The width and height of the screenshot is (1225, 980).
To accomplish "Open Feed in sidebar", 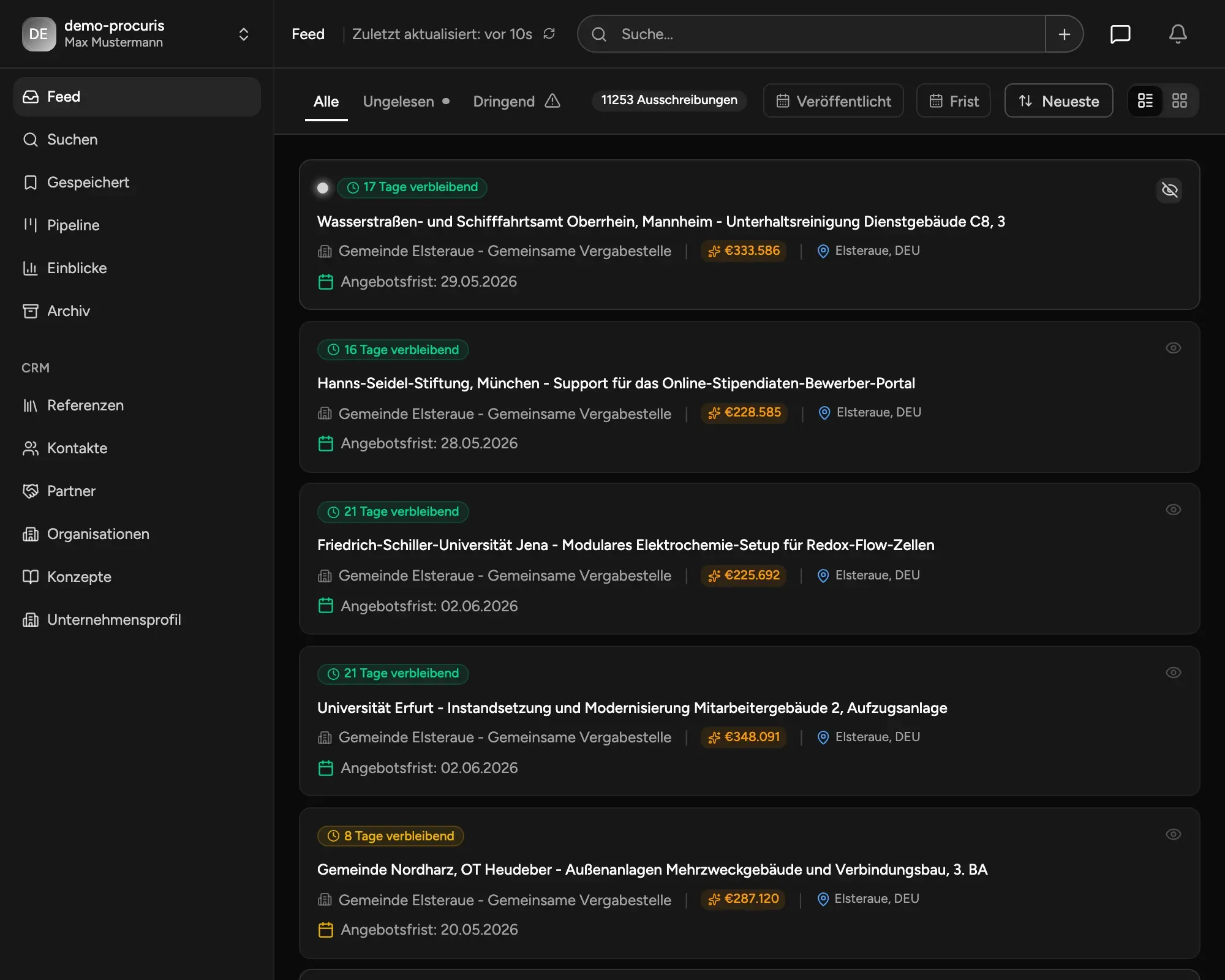I will [137, 97].
